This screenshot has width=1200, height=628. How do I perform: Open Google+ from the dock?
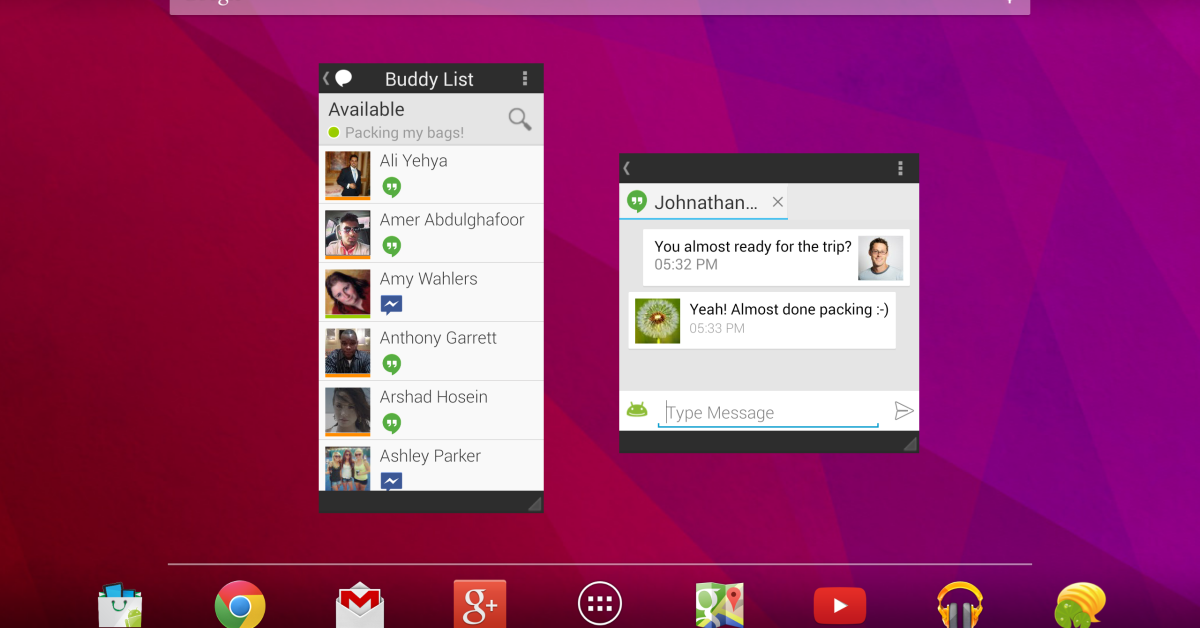pyautogui.click(x=480, y=605)
